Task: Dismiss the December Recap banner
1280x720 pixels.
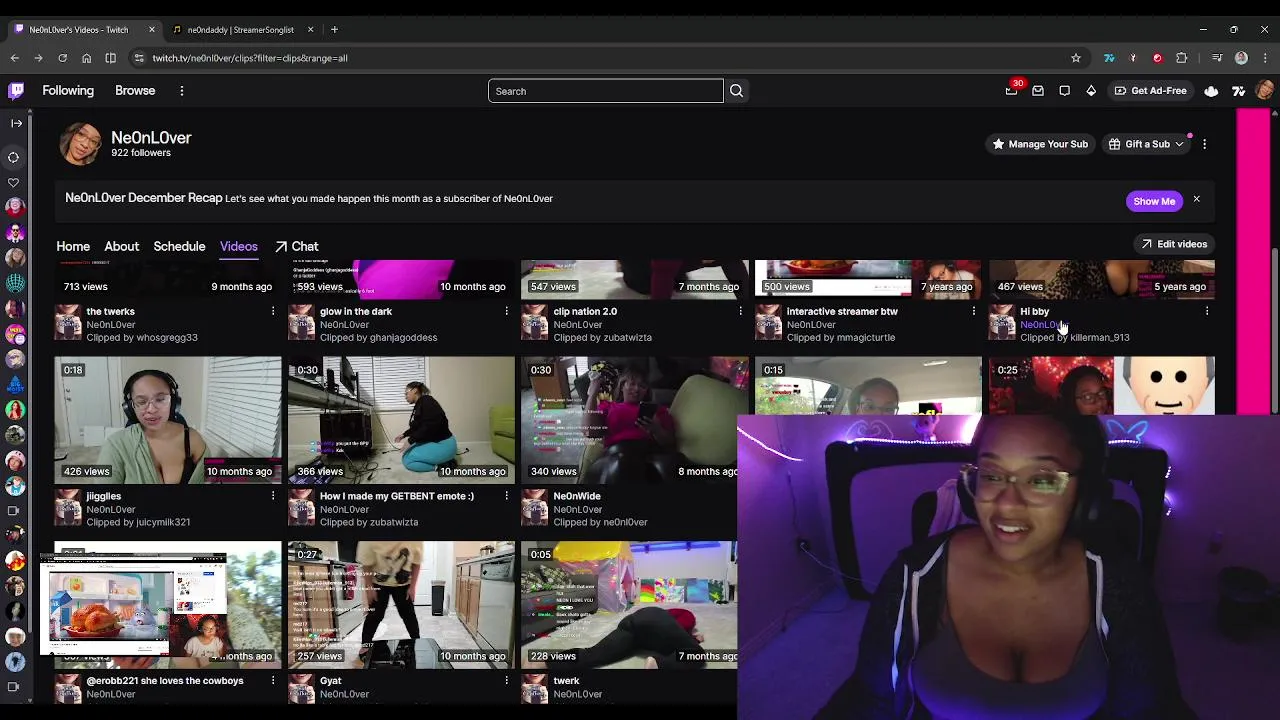Action: coord(1196,200)
